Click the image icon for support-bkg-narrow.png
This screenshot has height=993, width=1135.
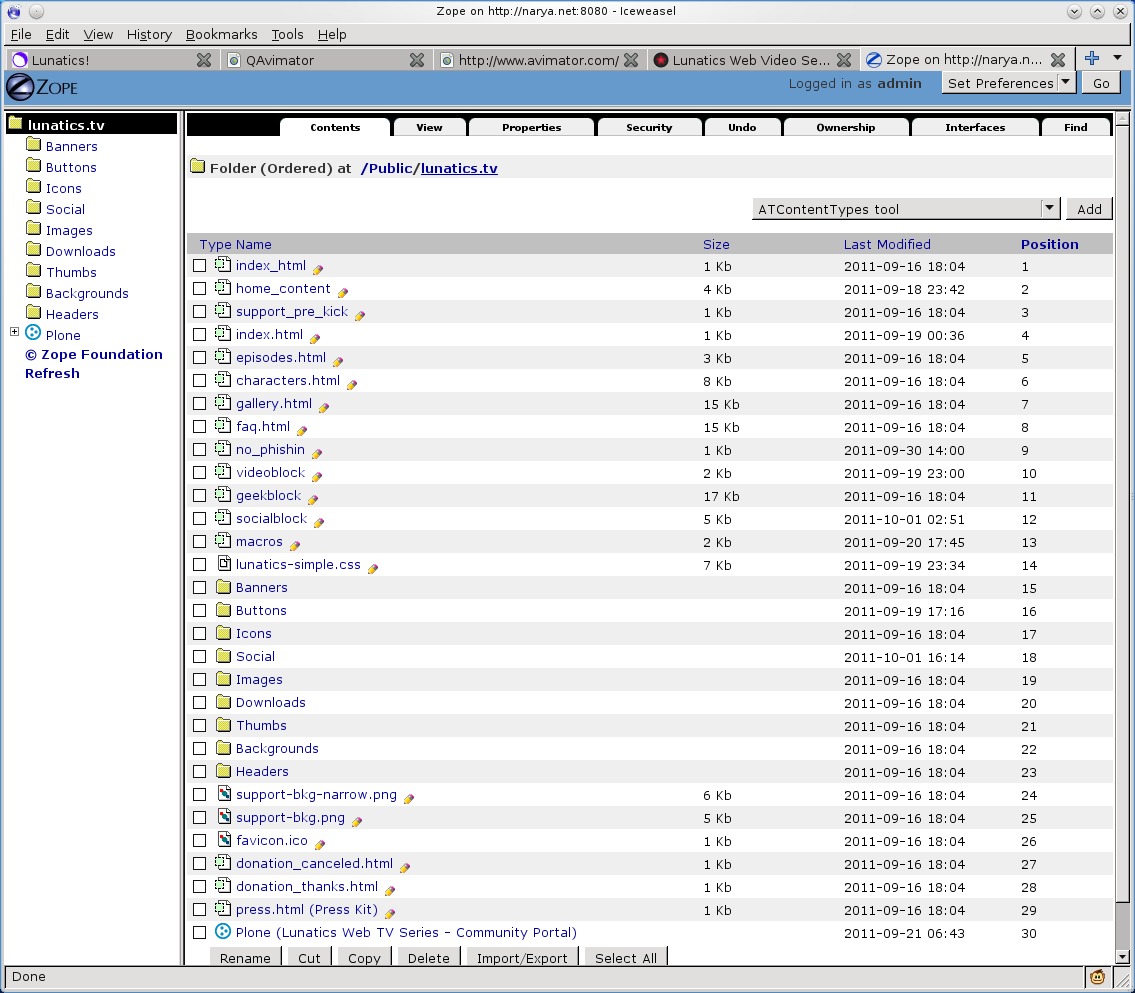click(224, 794)
